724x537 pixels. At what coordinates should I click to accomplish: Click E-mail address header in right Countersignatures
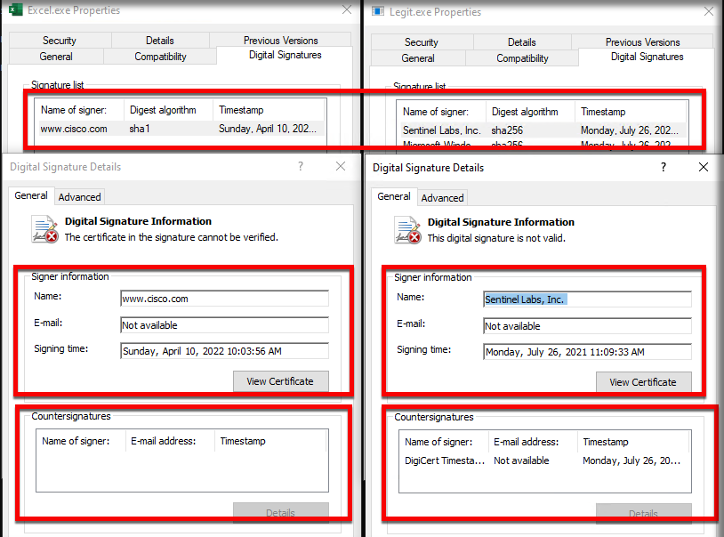pos(532,442)
